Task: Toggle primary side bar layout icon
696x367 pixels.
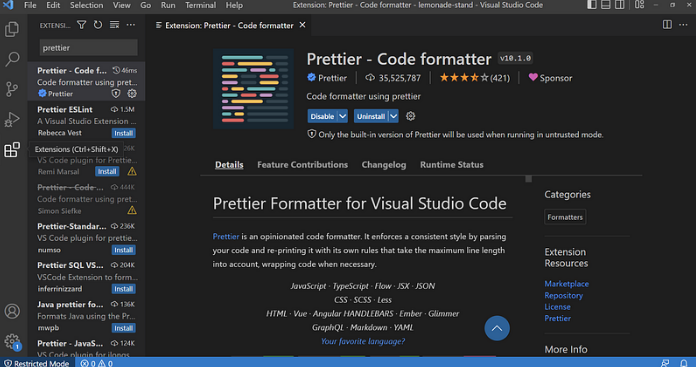Action: point(592,5)
